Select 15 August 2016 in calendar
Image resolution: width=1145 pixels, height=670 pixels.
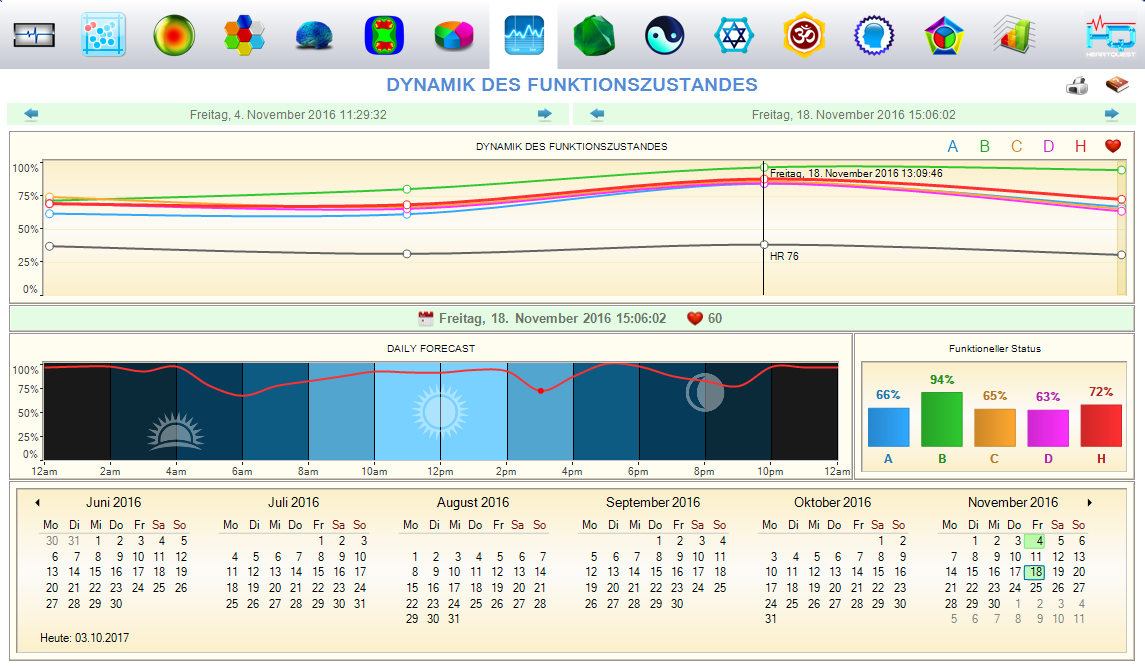[413, 588]
